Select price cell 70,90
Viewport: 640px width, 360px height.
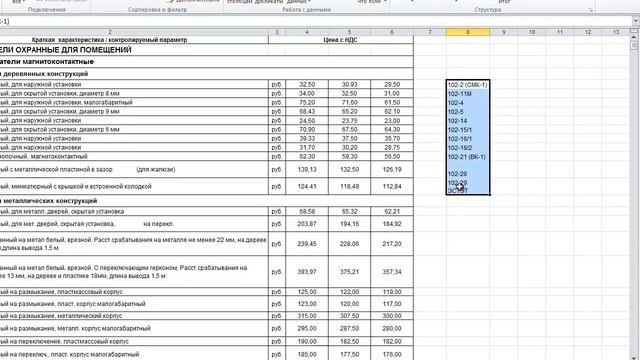click(x=307, y=129)
